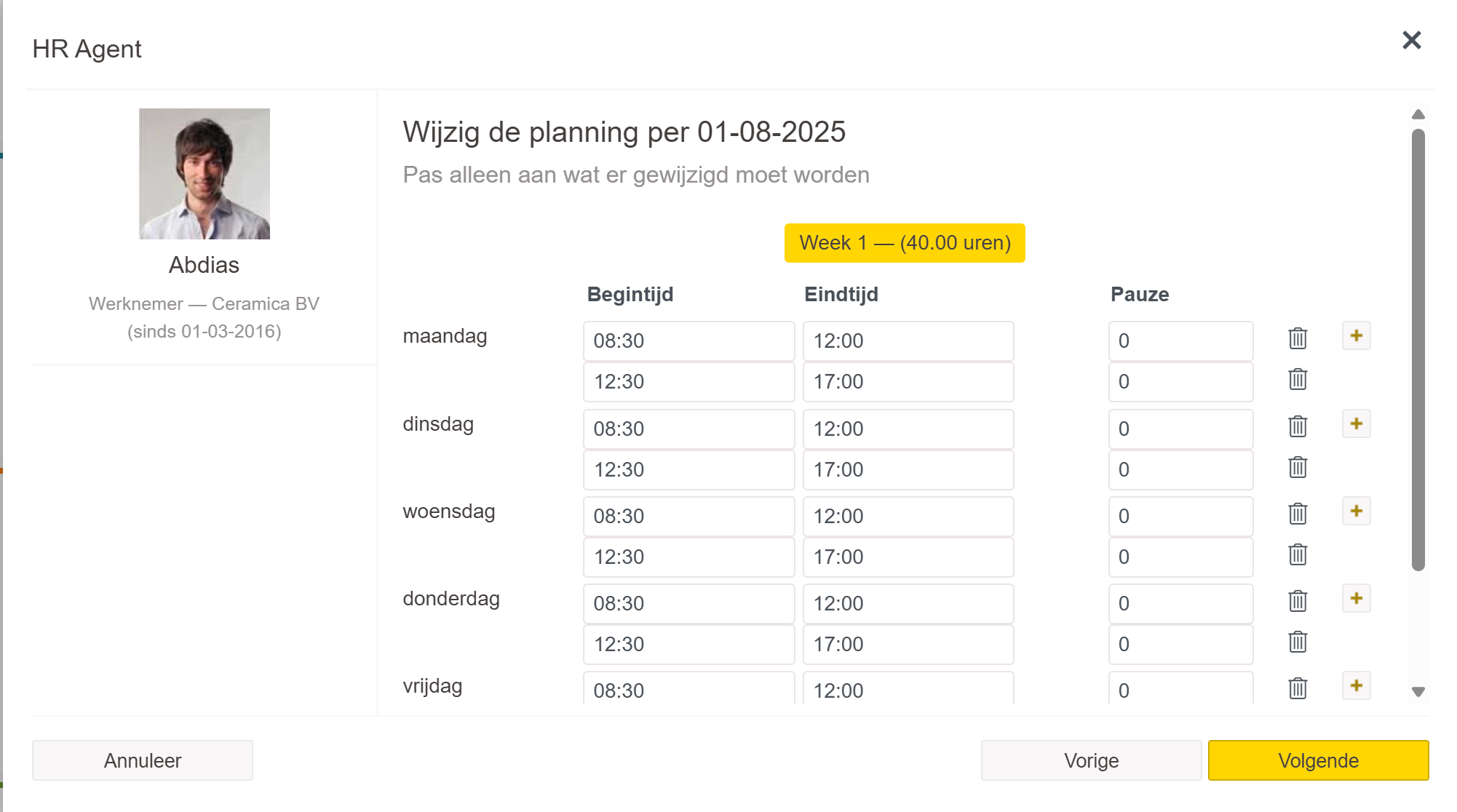1457x812 pixels.
Task: Delete vrijdag's 08:30 time slot
Action: tap(1298, 688)
